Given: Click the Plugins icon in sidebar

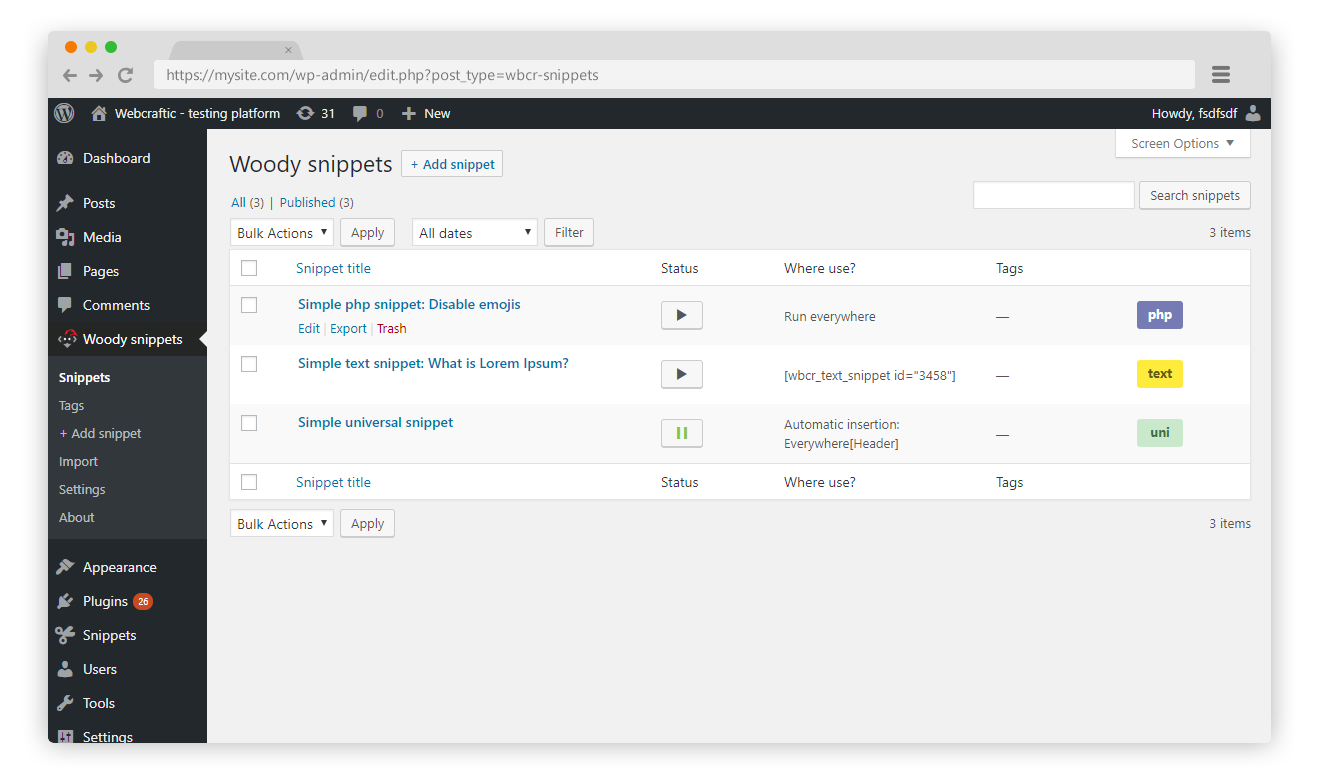Looking at the screenshot, I should [66, 601].
